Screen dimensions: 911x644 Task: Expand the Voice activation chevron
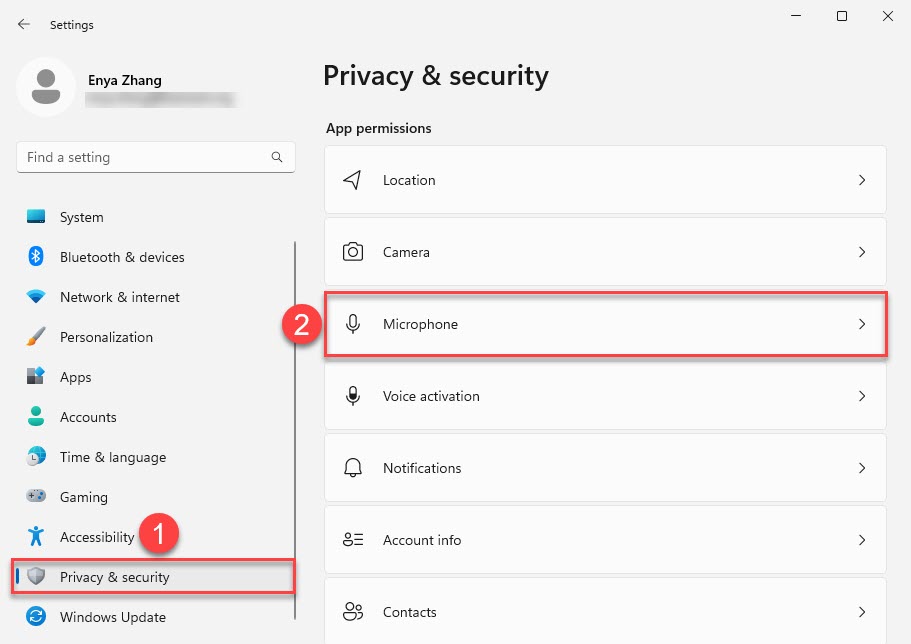click(x=862, y=396)
